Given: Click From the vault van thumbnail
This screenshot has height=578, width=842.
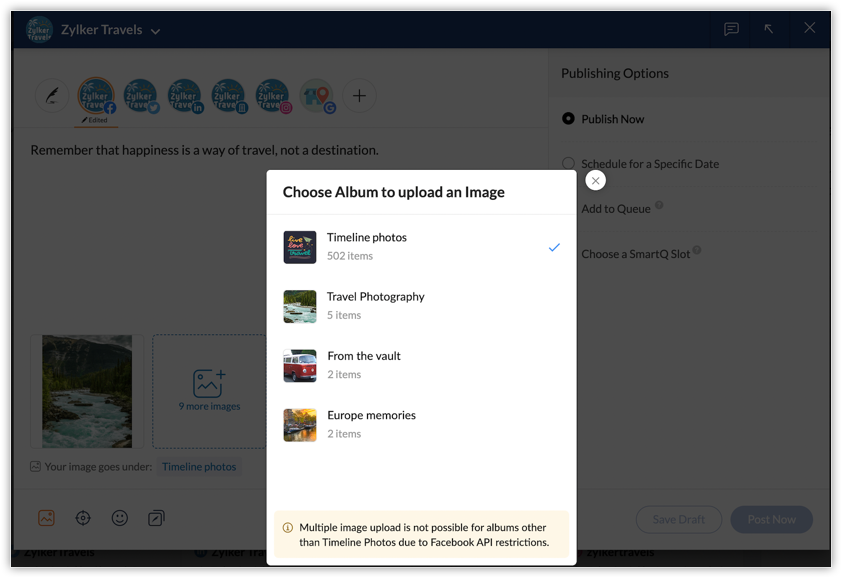Looking at the screenshot, I should point(300,366).
